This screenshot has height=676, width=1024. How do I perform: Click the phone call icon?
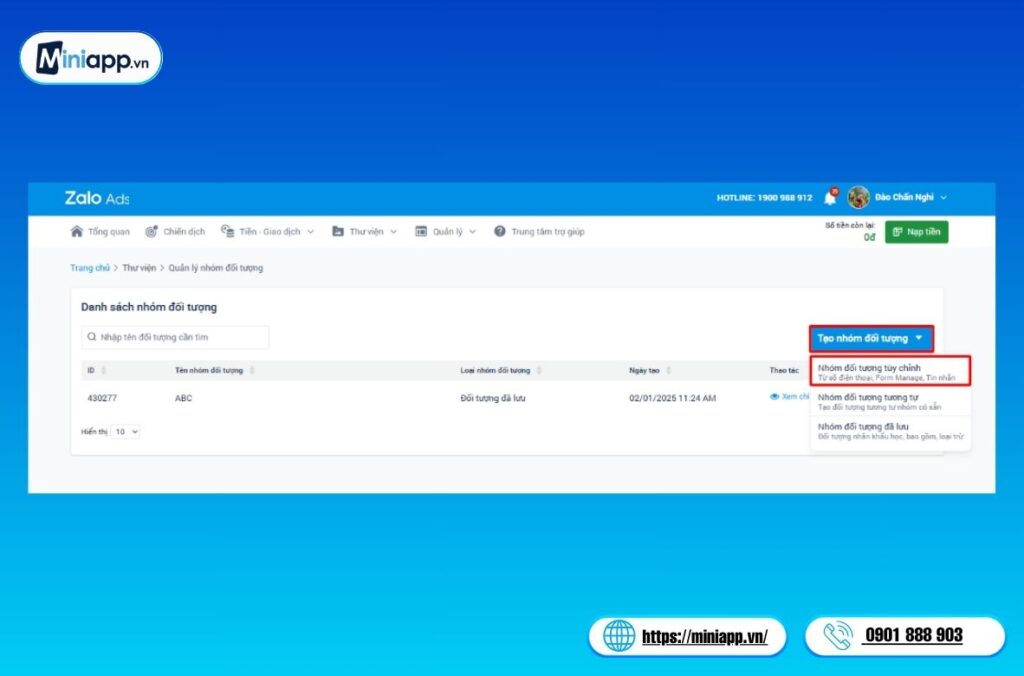pos(838,636)
